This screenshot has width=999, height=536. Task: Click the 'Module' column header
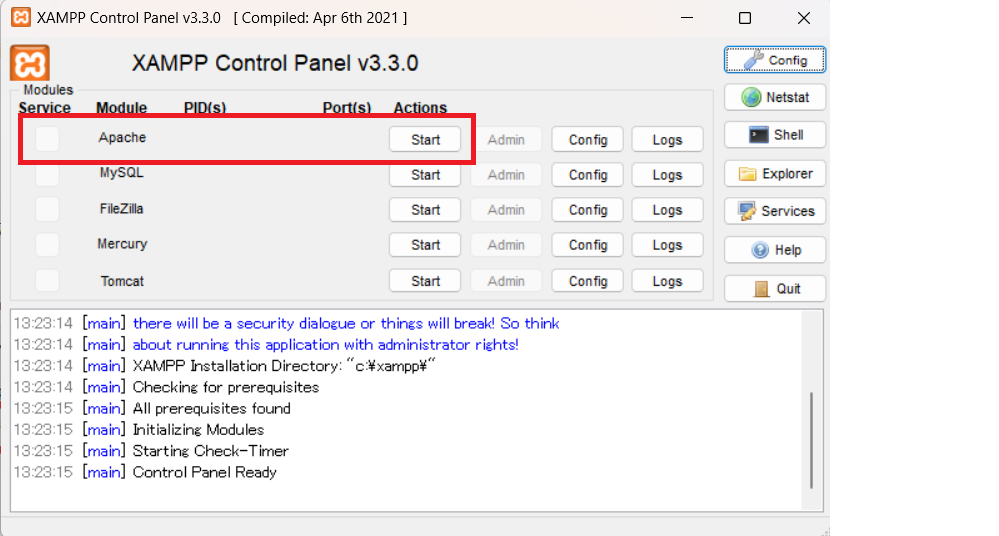[122, 108]
